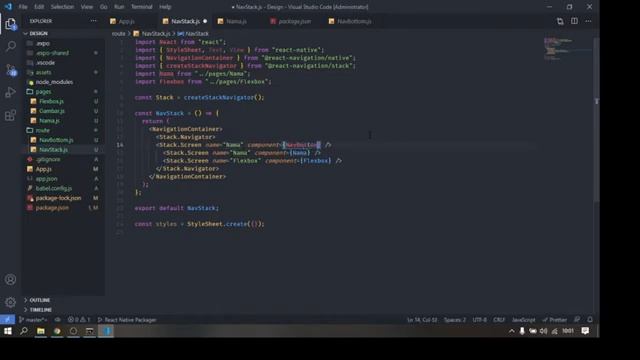Expand the .expo-shared folder

point(52,53)
